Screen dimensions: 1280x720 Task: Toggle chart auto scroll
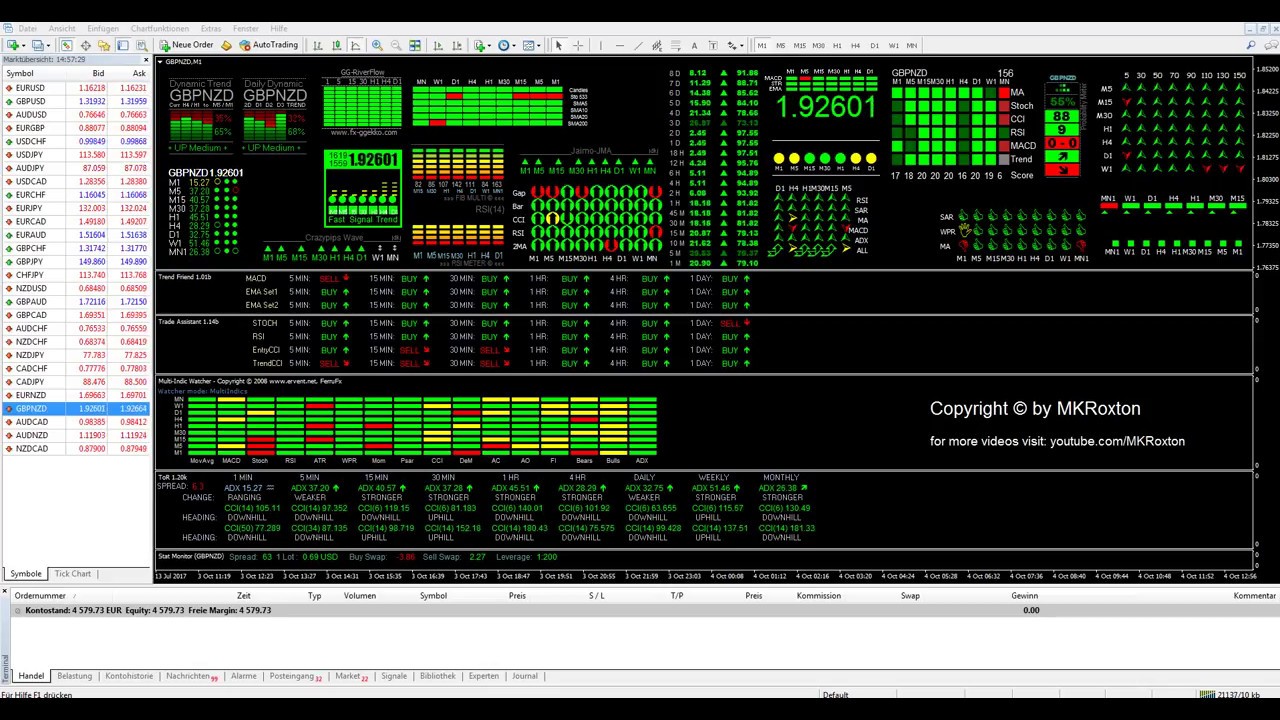pos(437,45)
